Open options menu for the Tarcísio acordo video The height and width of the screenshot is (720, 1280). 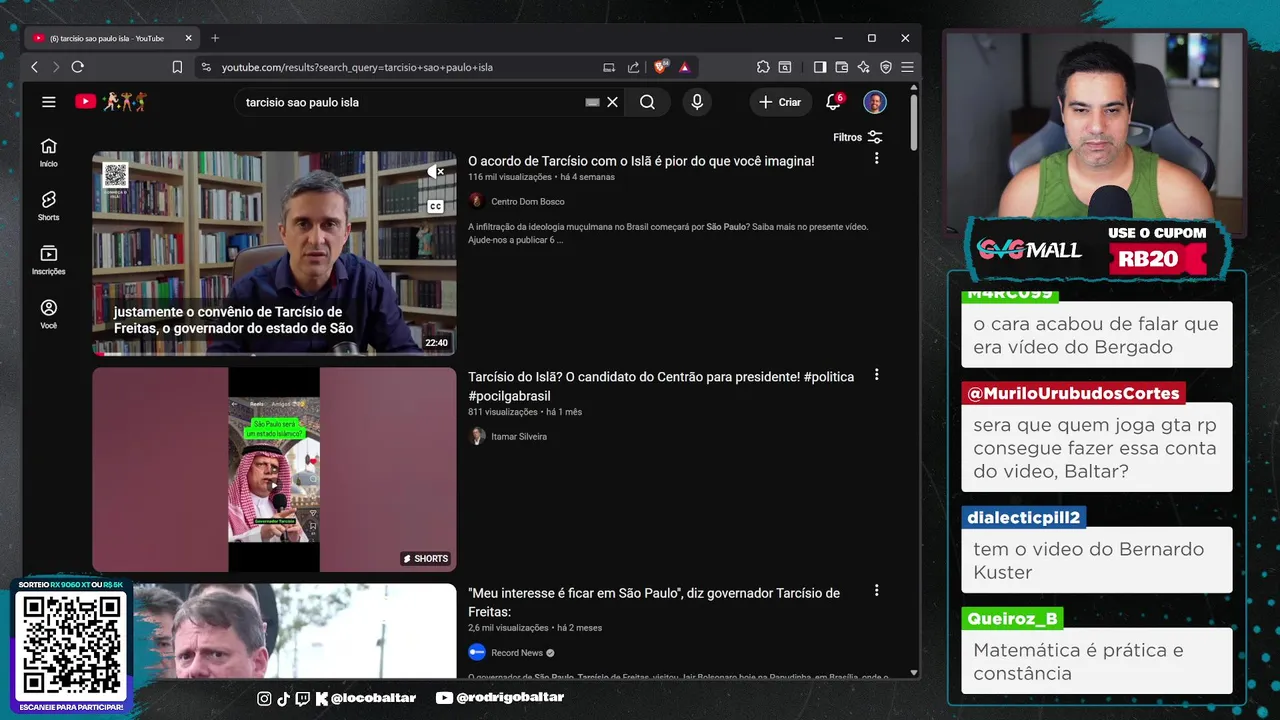coord(877,159)
